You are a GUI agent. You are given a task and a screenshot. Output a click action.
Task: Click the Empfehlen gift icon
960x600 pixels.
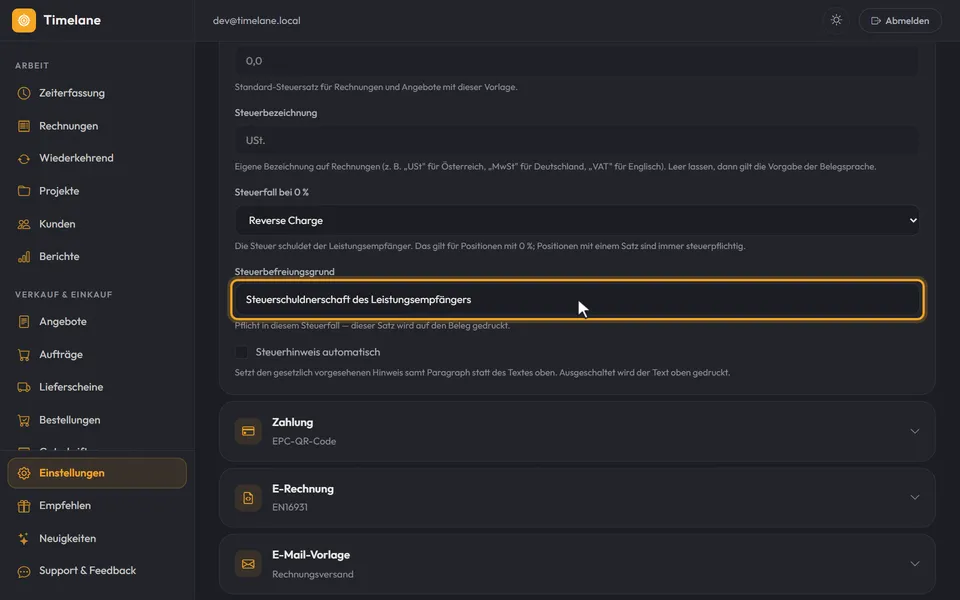[24, 506]
